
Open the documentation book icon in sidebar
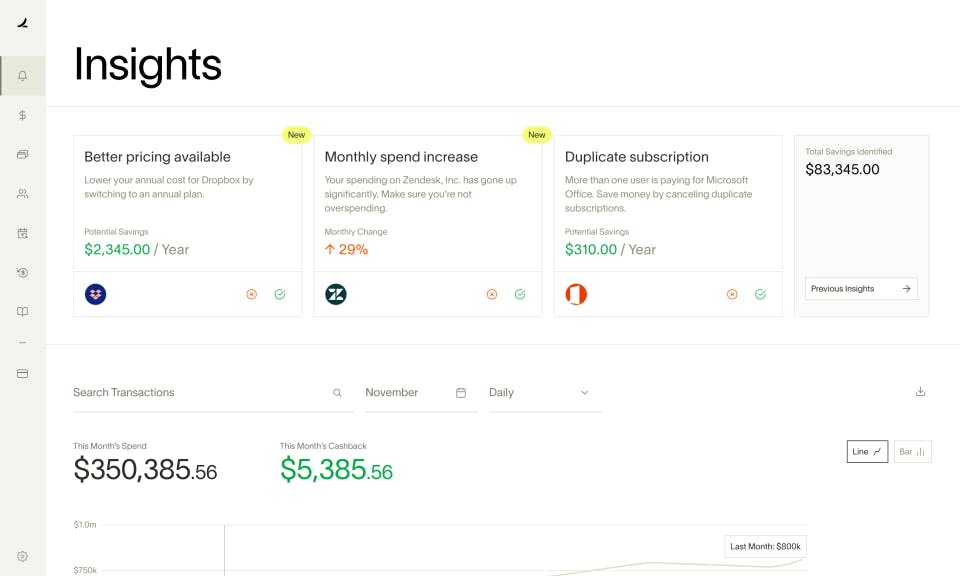pos(21,311)
